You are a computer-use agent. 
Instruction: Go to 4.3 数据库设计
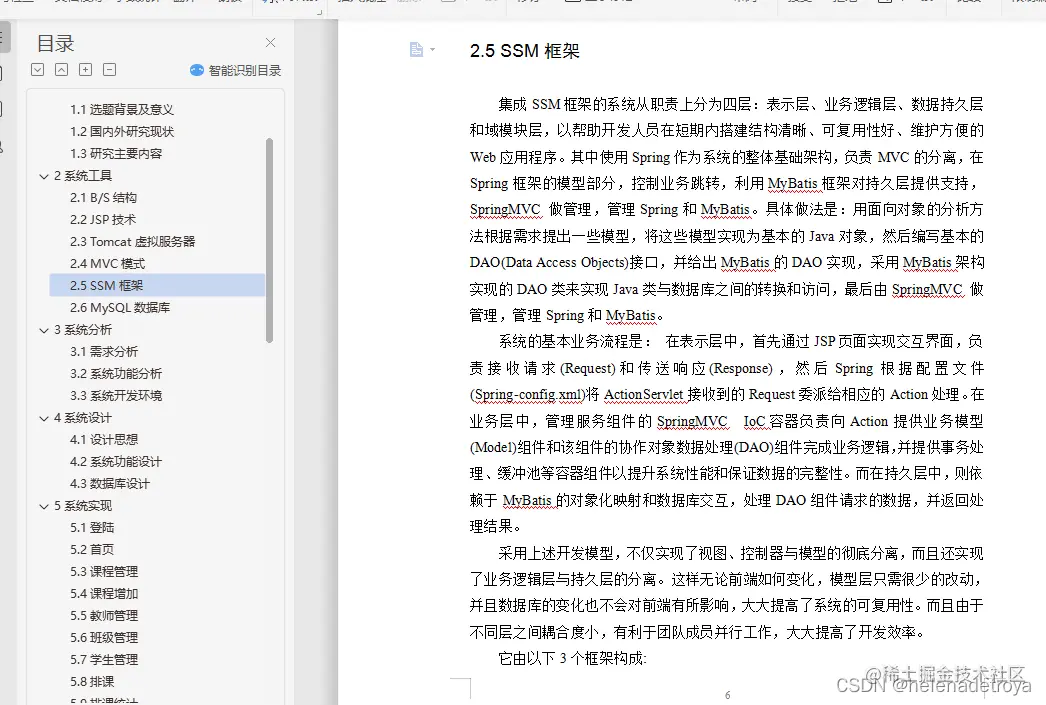click(x=110, y=484)
